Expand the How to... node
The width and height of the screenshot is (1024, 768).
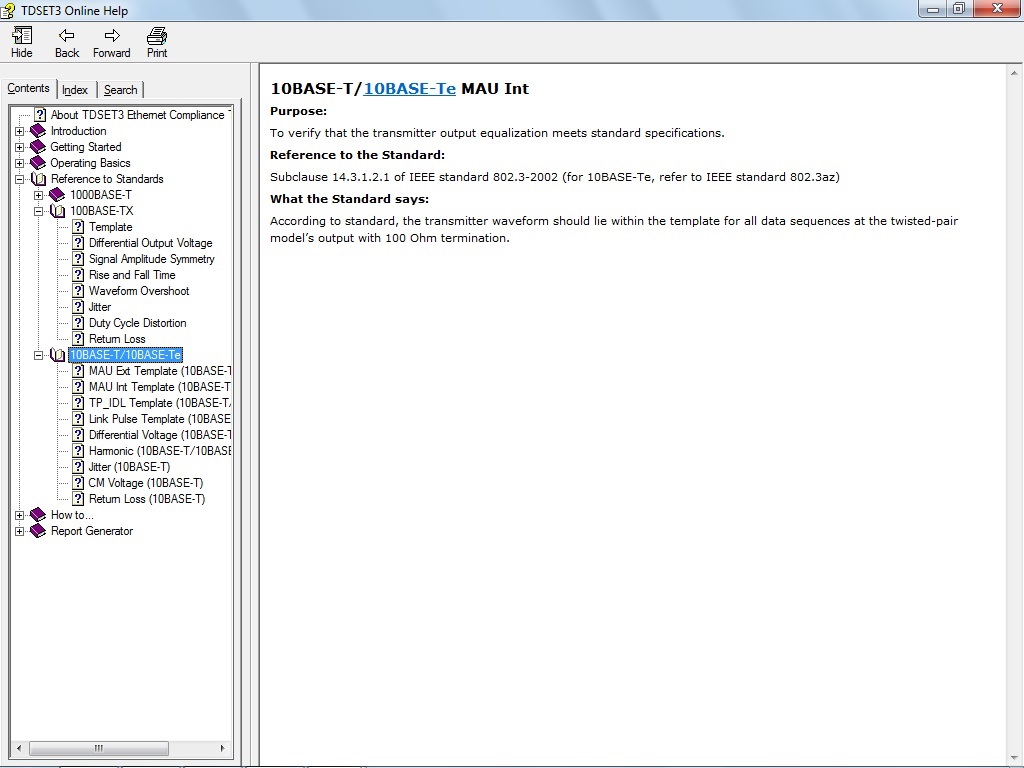click(x=20, y=515)
